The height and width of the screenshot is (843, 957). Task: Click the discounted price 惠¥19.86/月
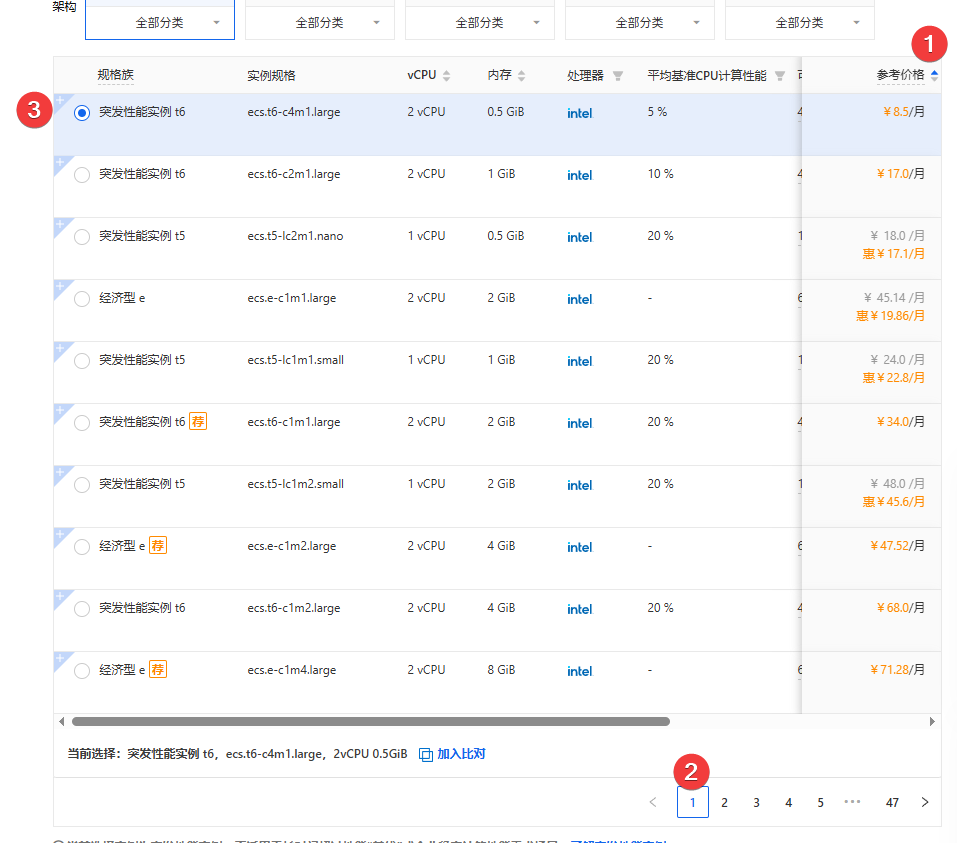[x=890, y=316]
